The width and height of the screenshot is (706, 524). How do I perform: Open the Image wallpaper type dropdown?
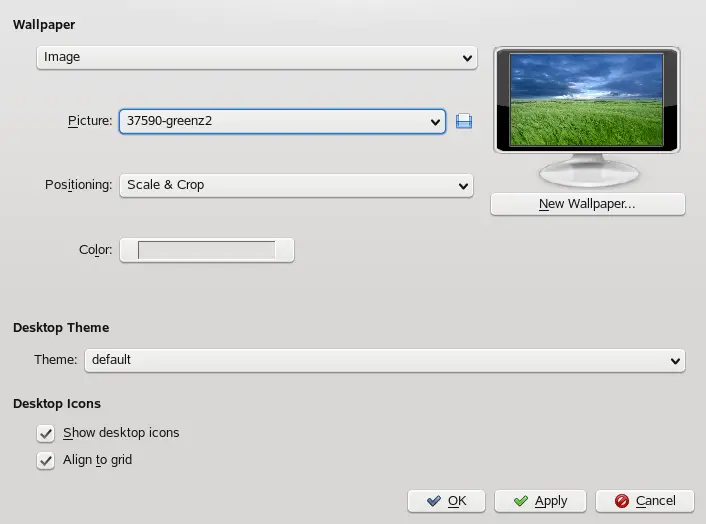click(256, 58)
